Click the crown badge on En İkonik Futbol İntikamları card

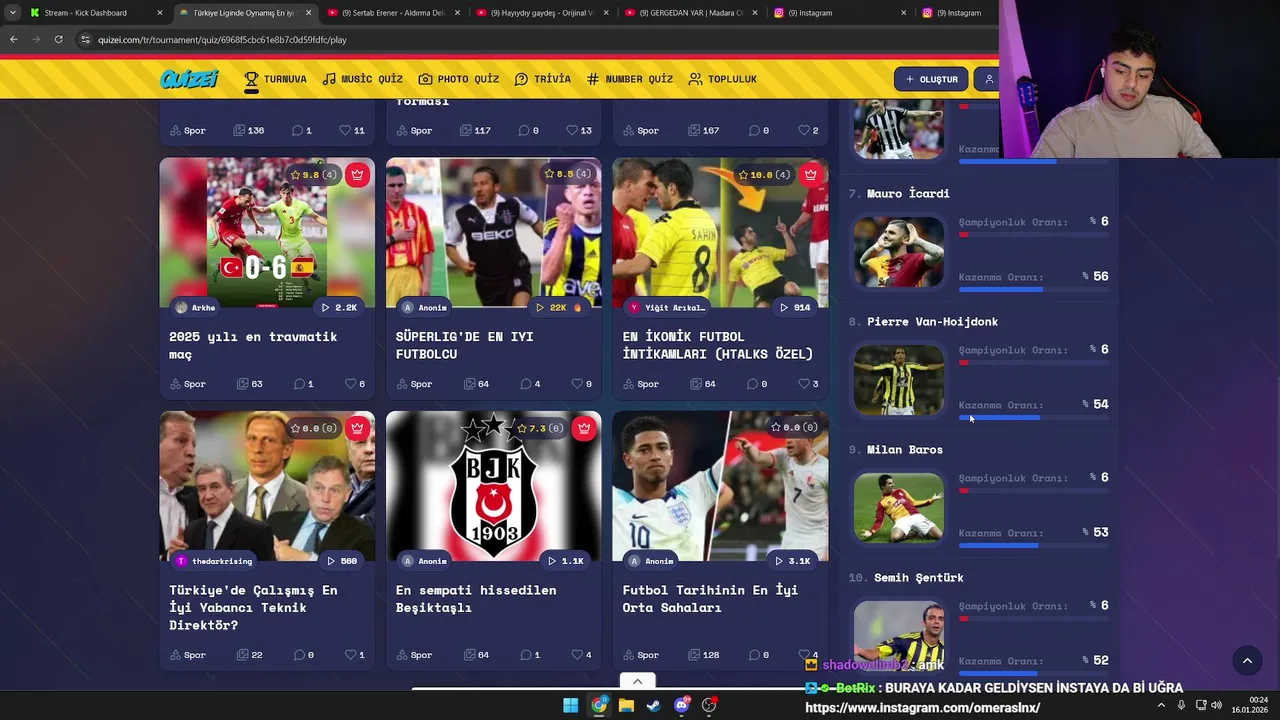[x=810, y=174]
